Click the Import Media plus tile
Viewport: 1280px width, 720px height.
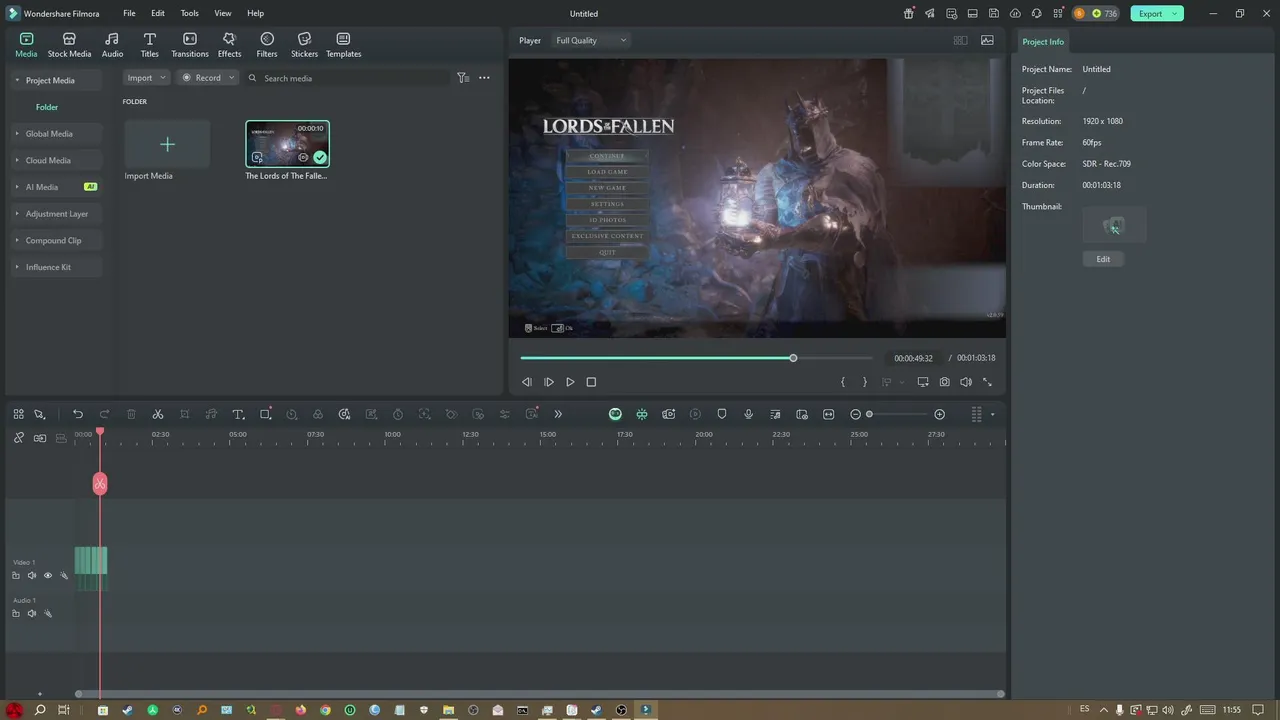point(167,145)
